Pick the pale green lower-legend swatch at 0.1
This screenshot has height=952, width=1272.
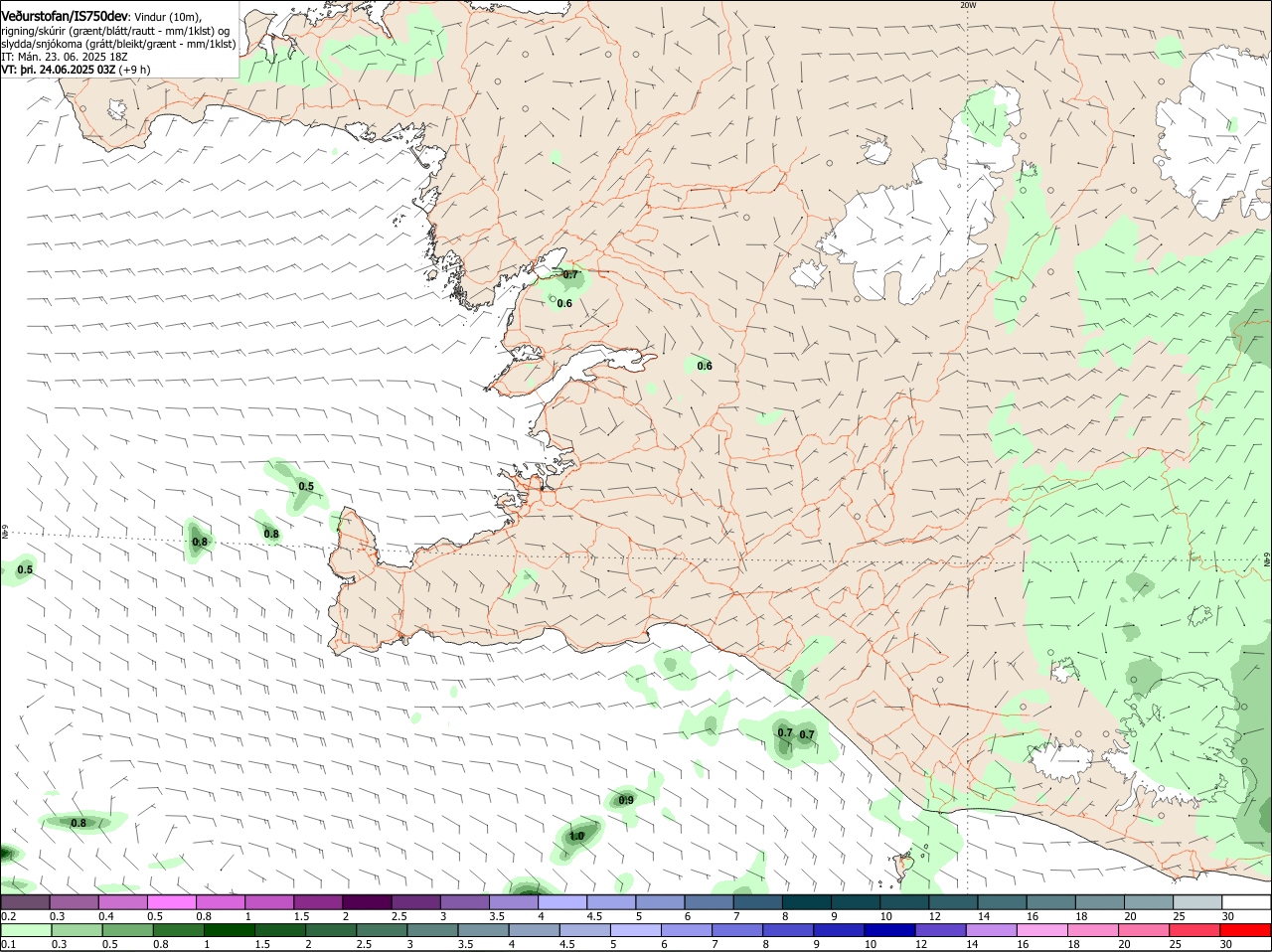pyautogui.click(x=25, y=930)
